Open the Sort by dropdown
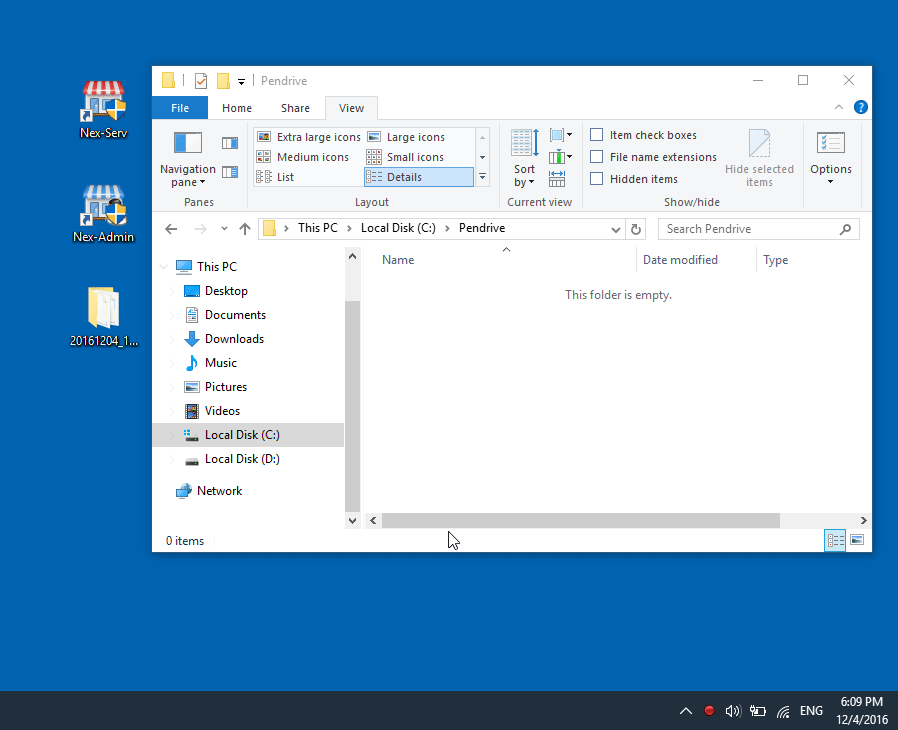The height and width of the screenshot is (730, 898). (x=524, y=158)
